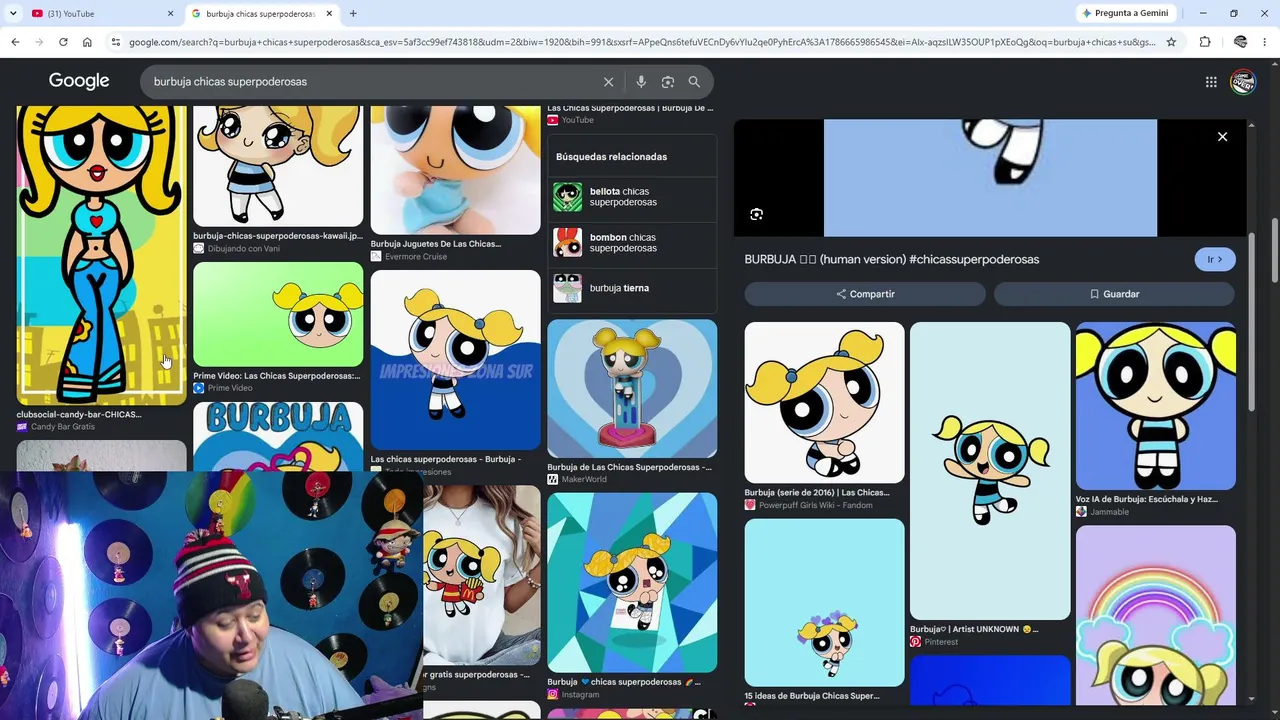Go back to the previous page
The height and width of the screenshot is (720, 1280).
point(15,42)
